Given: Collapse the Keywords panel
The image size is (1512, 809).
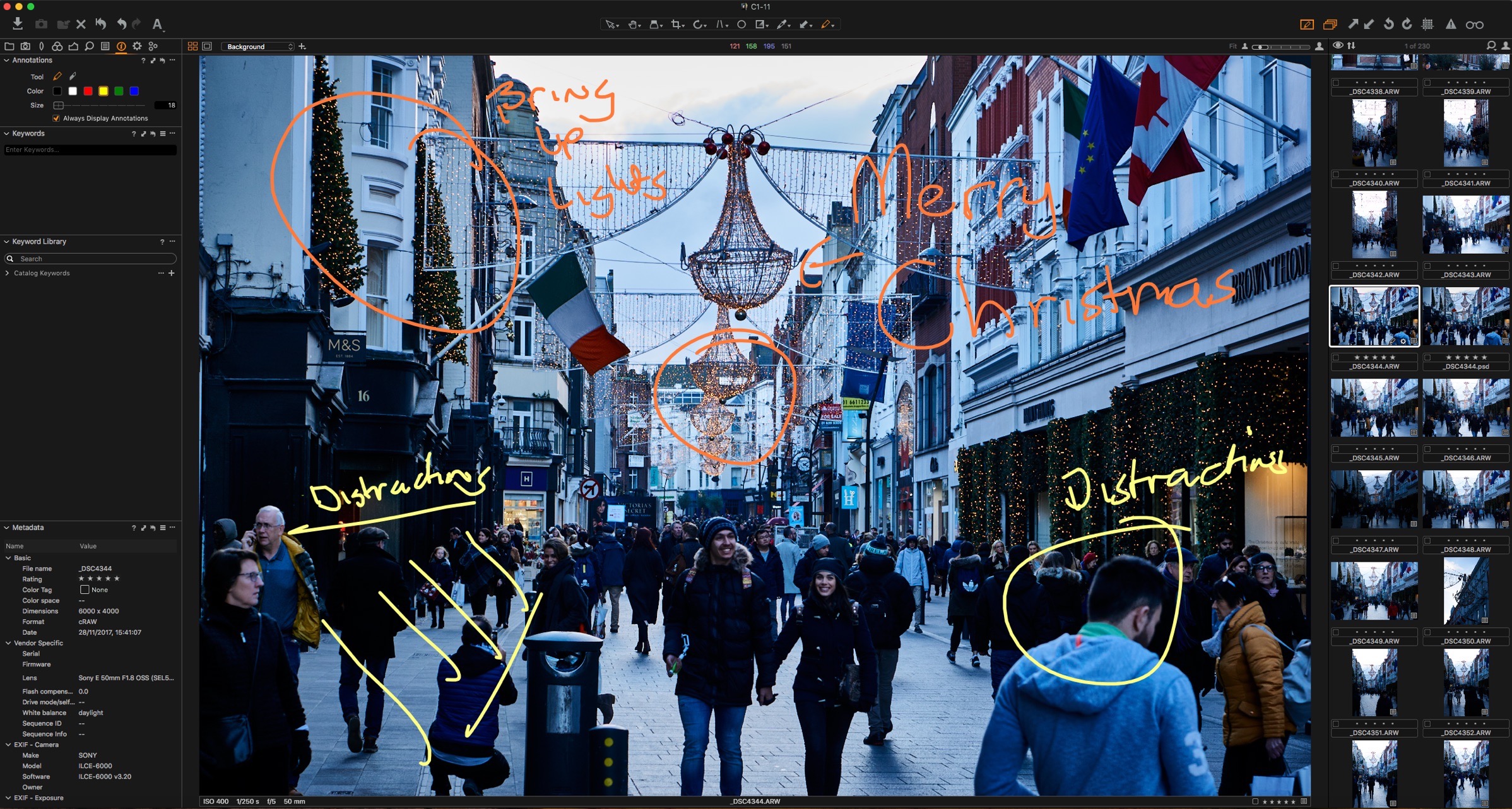Looking at the screenshot, I should point(6,134).
